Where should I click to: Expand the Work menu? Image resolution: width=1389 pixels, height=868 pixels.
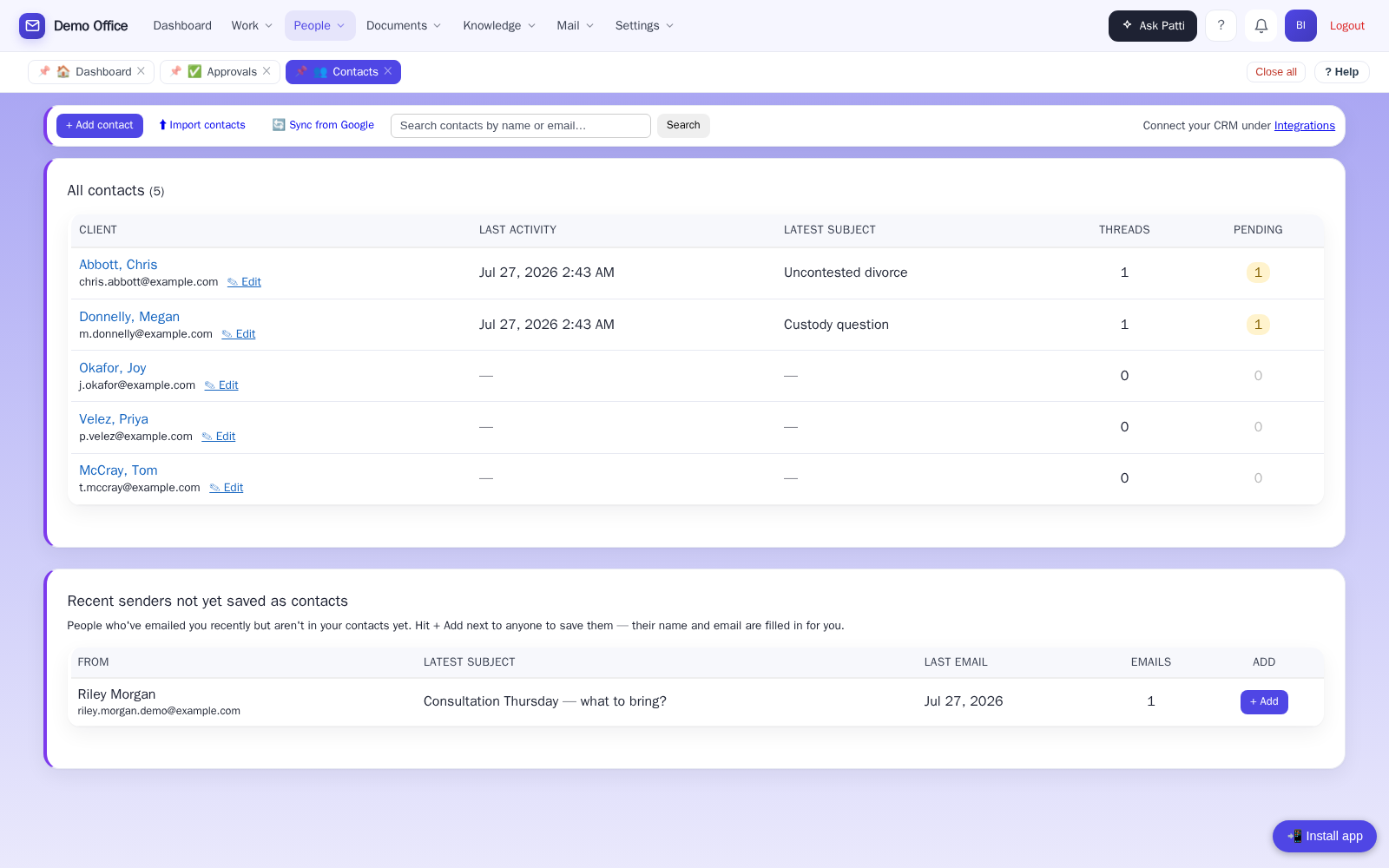pyautogui.click(x=252, y=26)
